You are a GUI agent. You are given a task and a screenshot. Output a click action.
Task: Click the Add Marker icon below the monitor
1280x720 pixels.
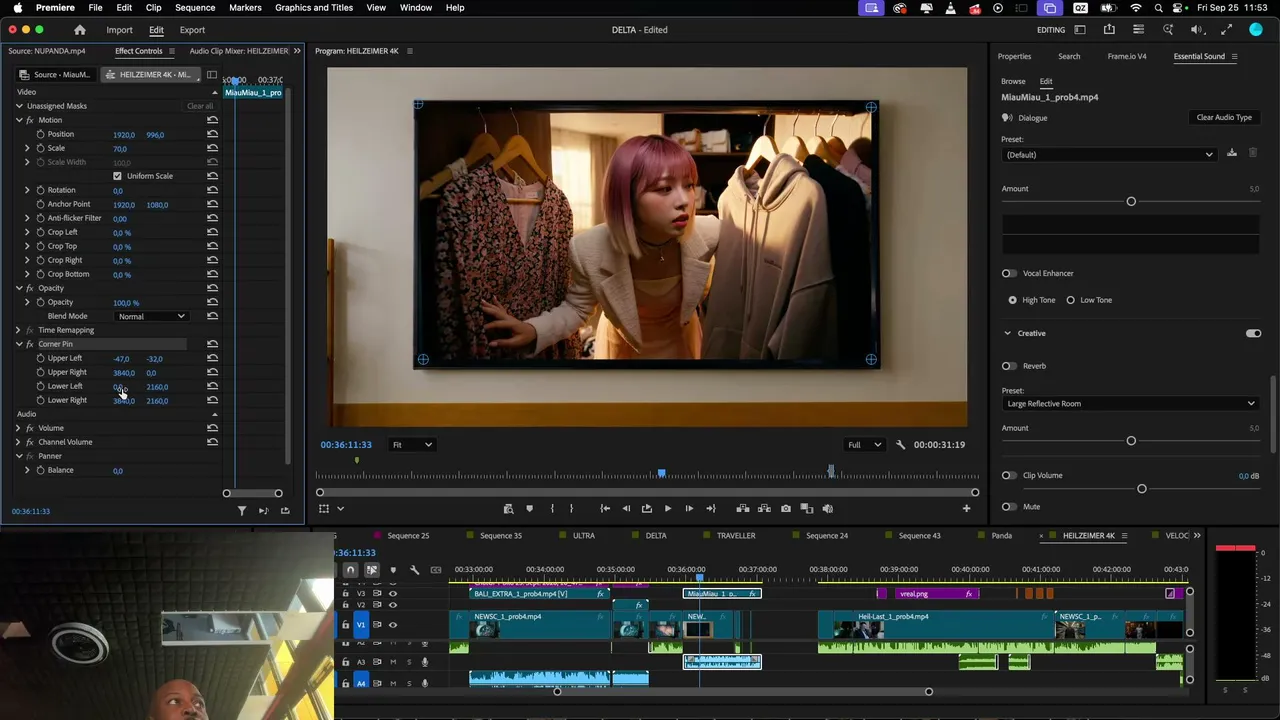[529, 508]
